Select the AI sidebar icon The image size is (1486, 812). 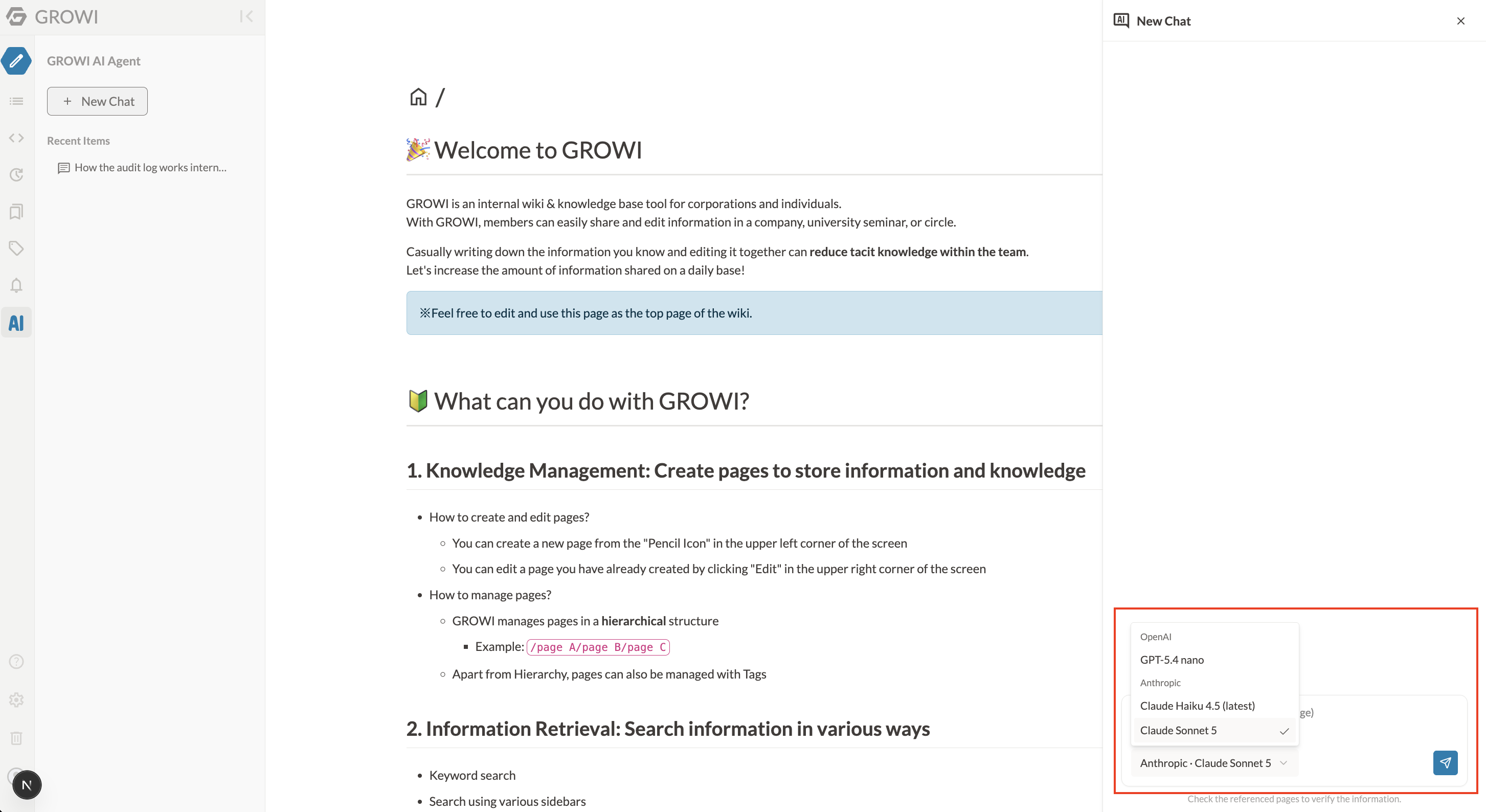click(16, 322)
